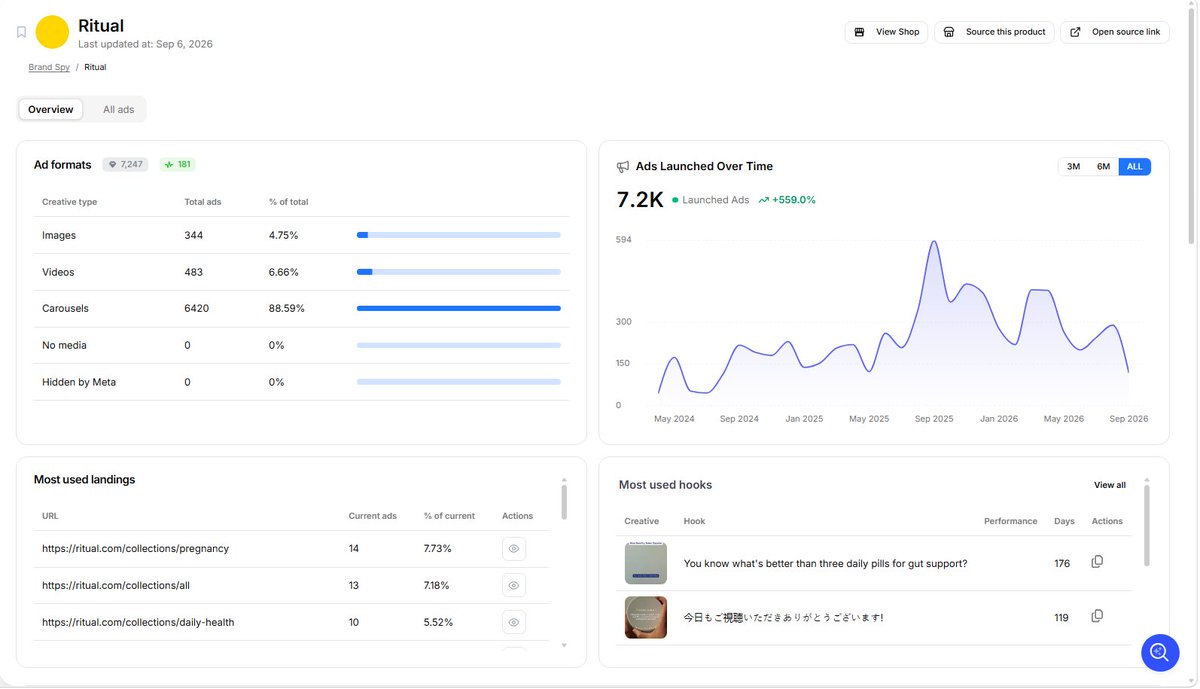Click the View Shop button
Screen dimensions: 1200x689
(x=886, y=32)
